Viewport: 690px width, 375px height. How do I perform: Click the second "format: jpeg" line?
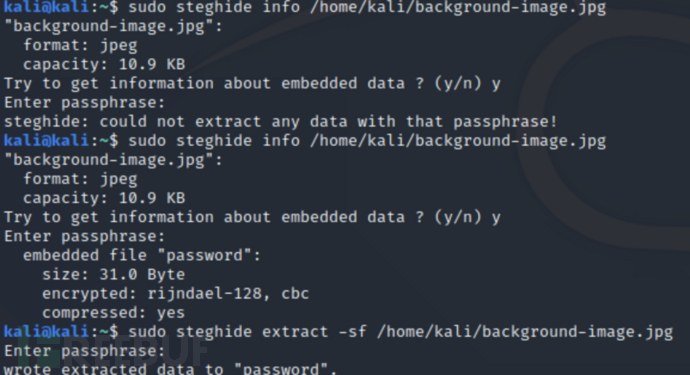click(x=80, y=179)
